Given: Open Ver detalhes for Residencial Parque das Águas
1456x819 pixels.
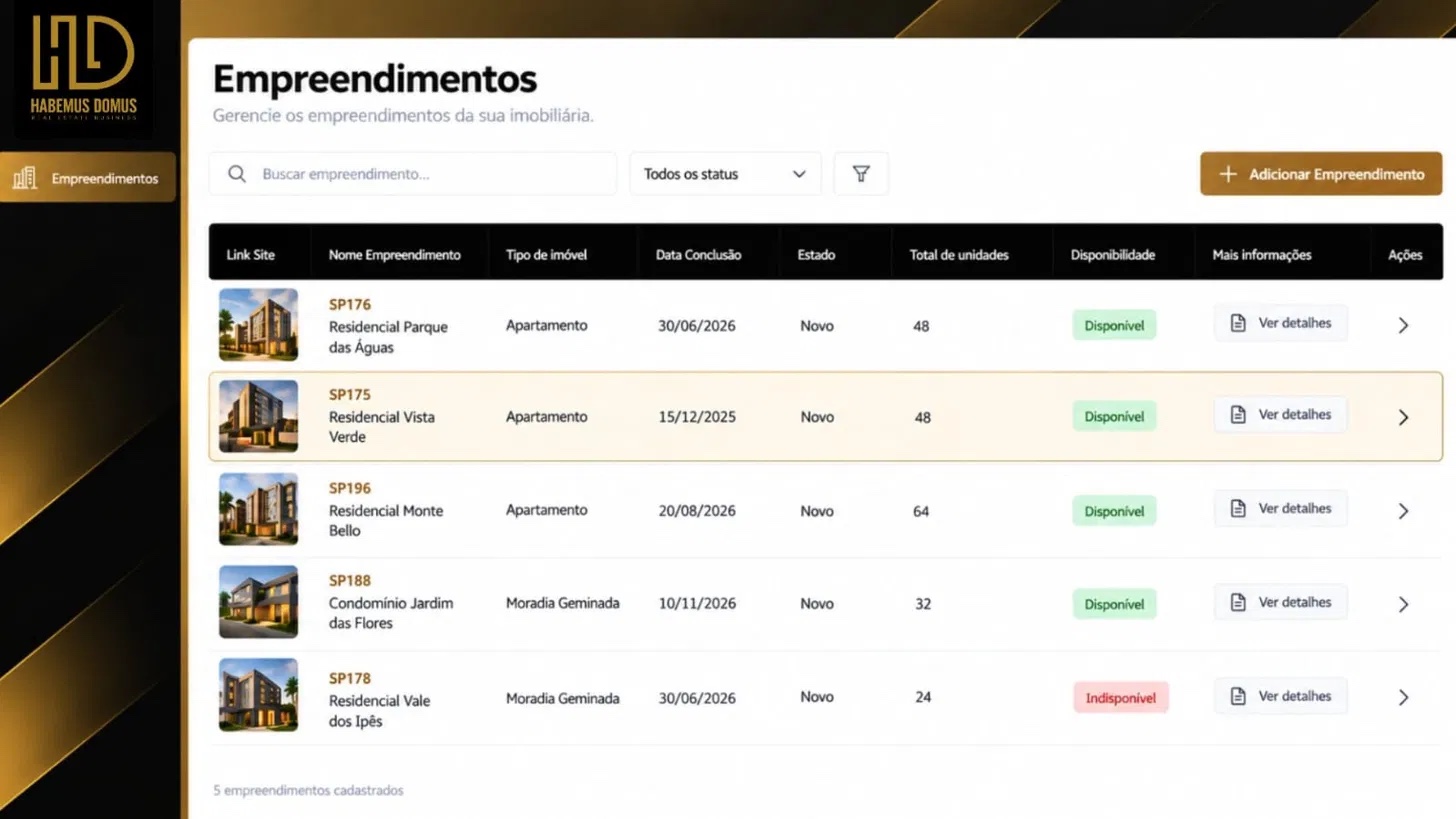Looking at the screenshot, I should tap(1281, 323).
